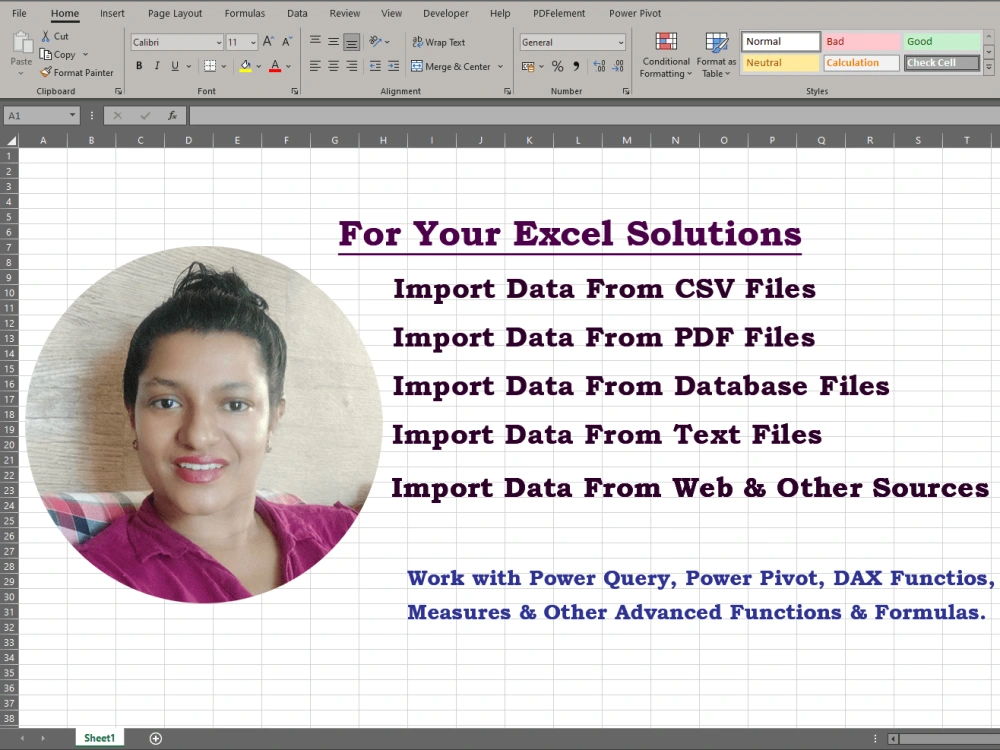
Task: Toggle Bold formatting
Action: point(139,66)
